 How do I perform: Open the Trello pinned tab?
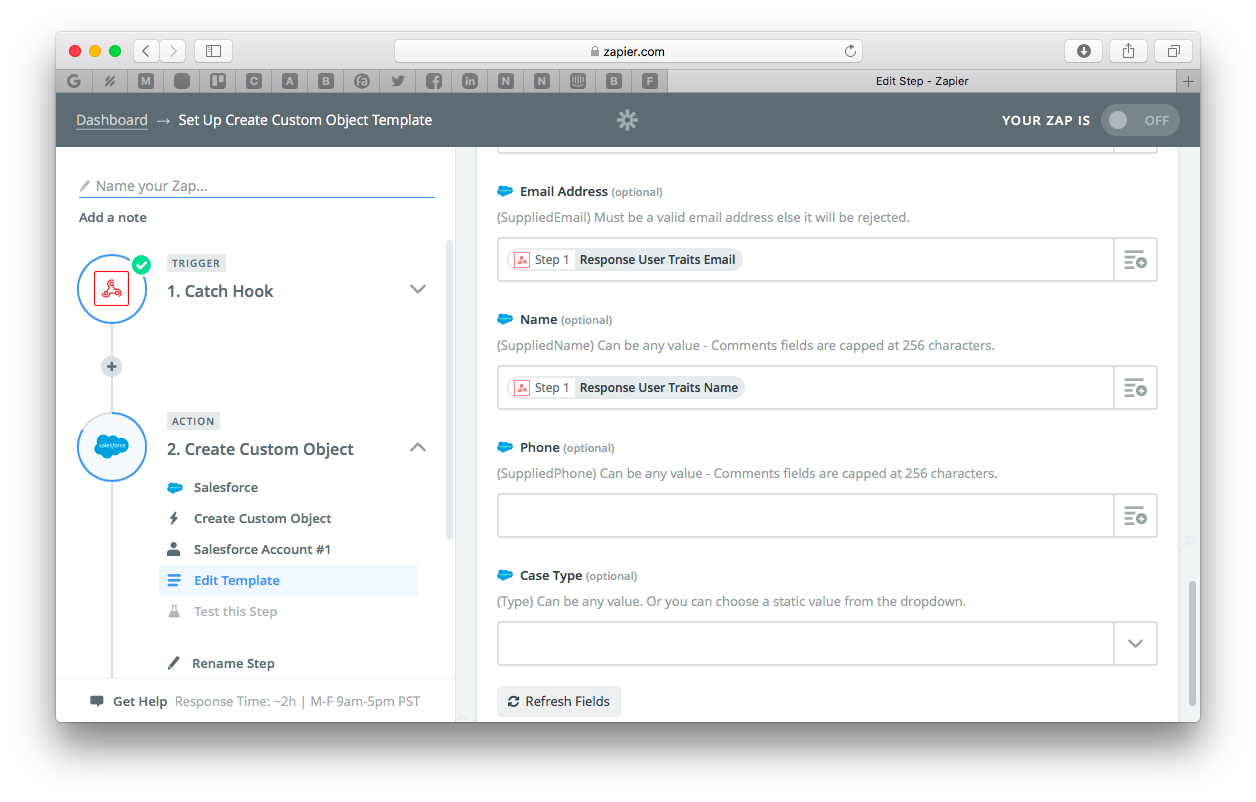click(217, 81)
